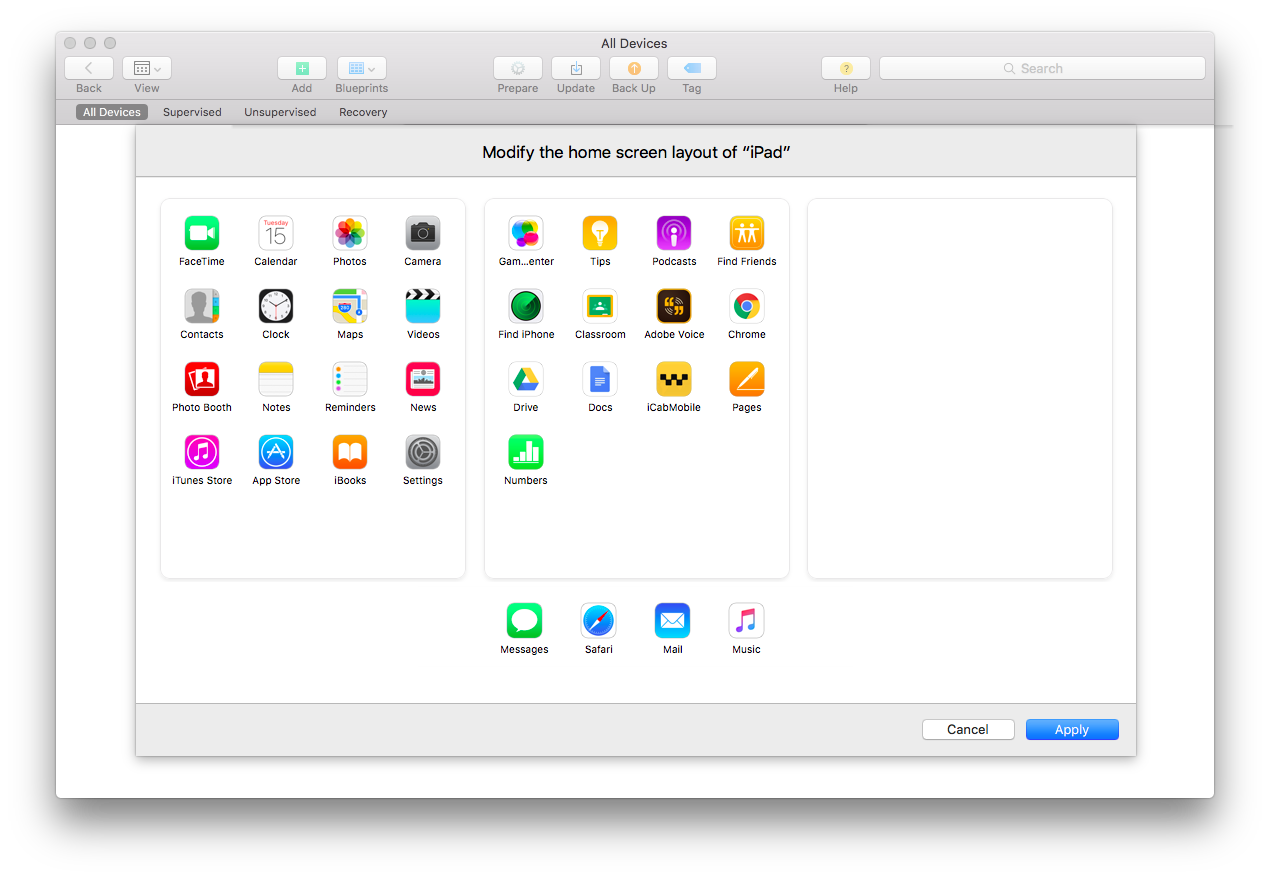Viewport: 1270px width, 878px height.
Task: Select the Photos app icon
Action: (x=350, y=233)
